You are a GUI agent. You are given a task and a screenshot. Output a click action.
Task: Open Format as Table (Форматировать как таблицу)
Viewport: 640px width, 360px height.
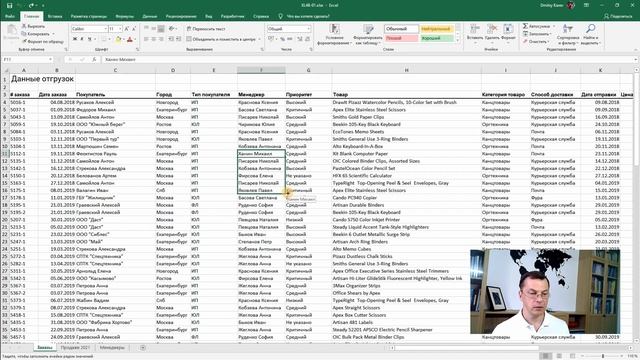click(368, 34)
